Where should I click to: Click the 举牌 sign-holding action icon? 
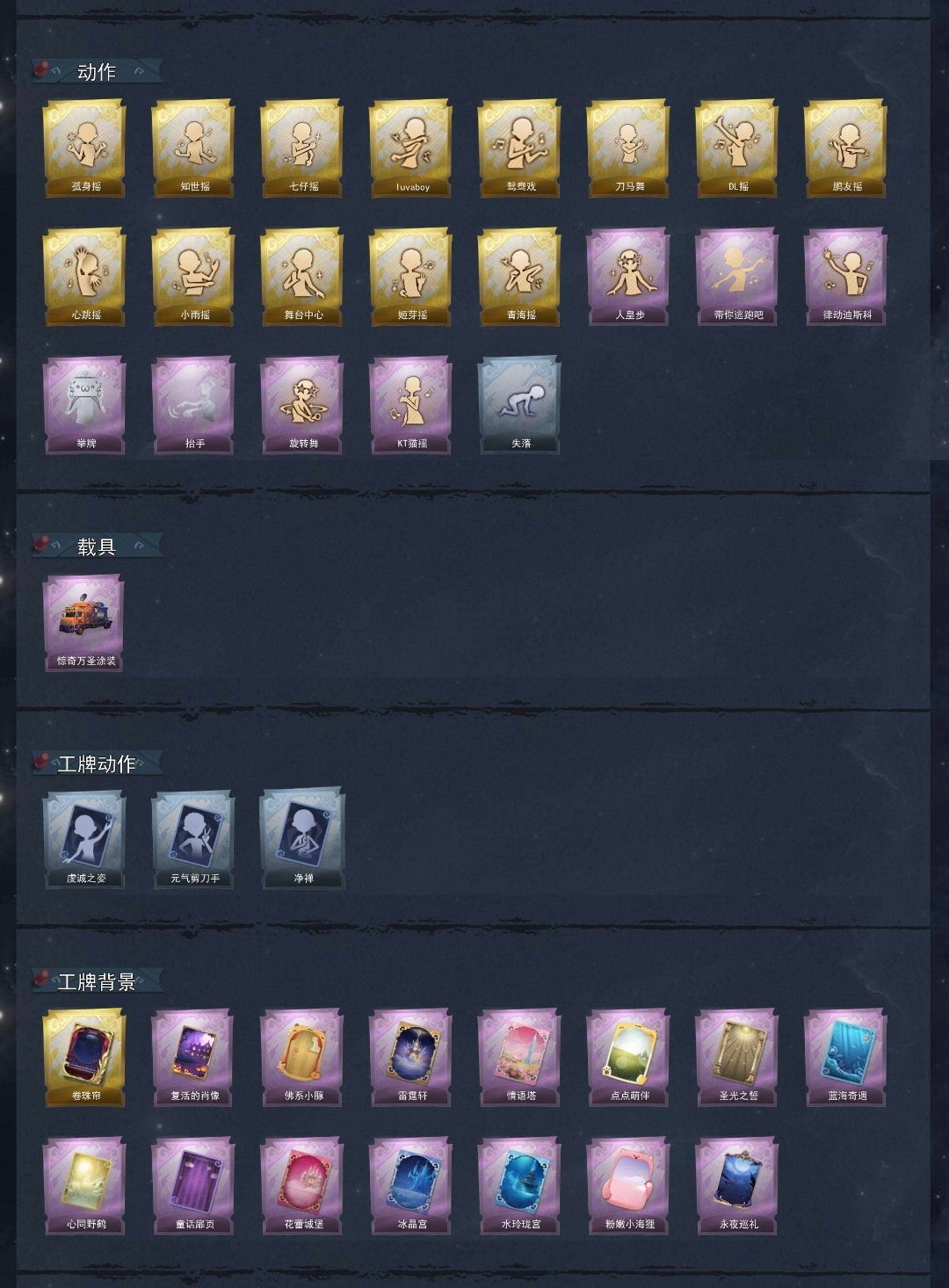click(x=84, y=405)
